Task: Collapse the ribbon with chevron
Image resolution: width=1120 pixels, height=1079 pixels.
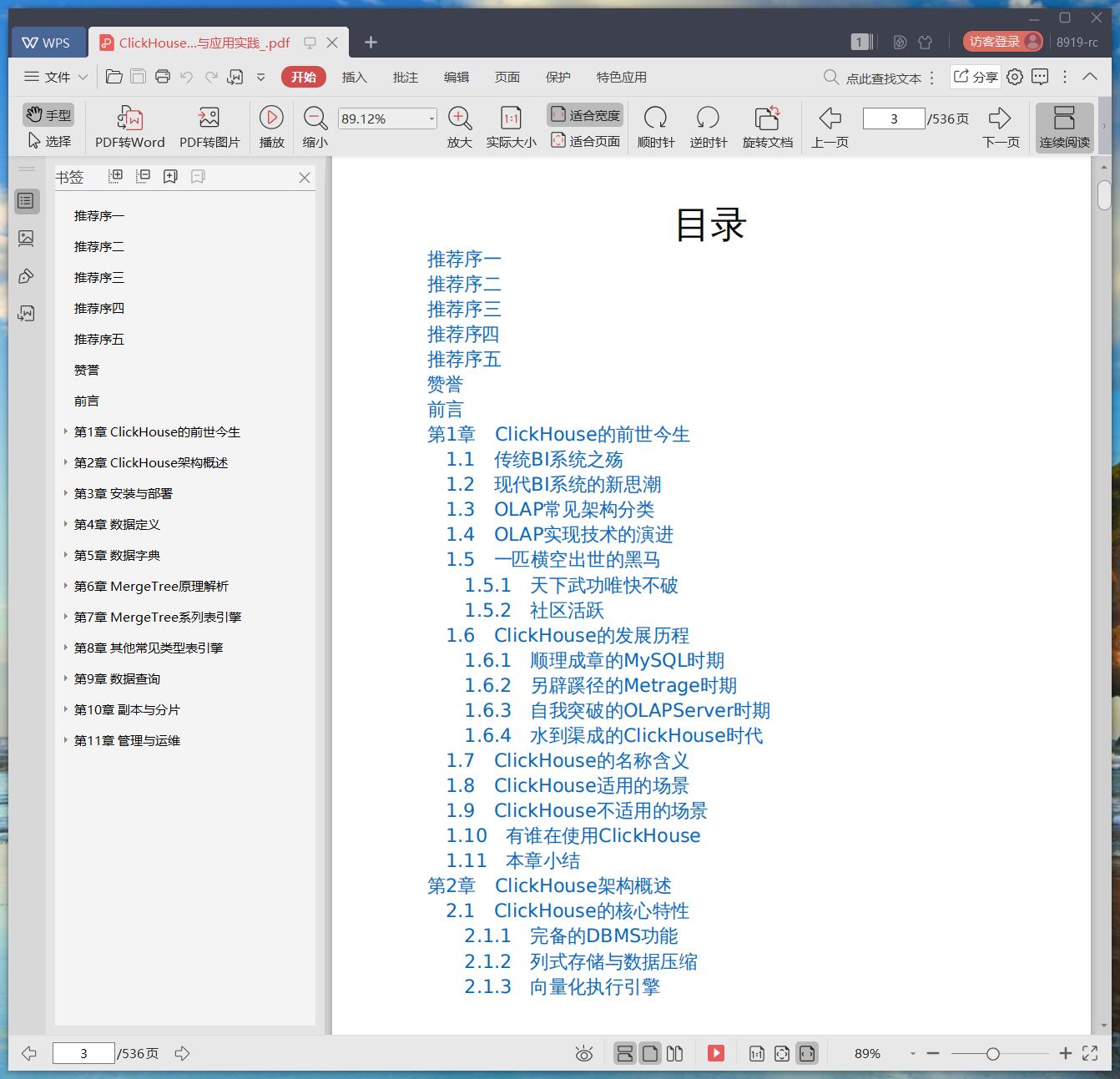Action: [1090, 77]
